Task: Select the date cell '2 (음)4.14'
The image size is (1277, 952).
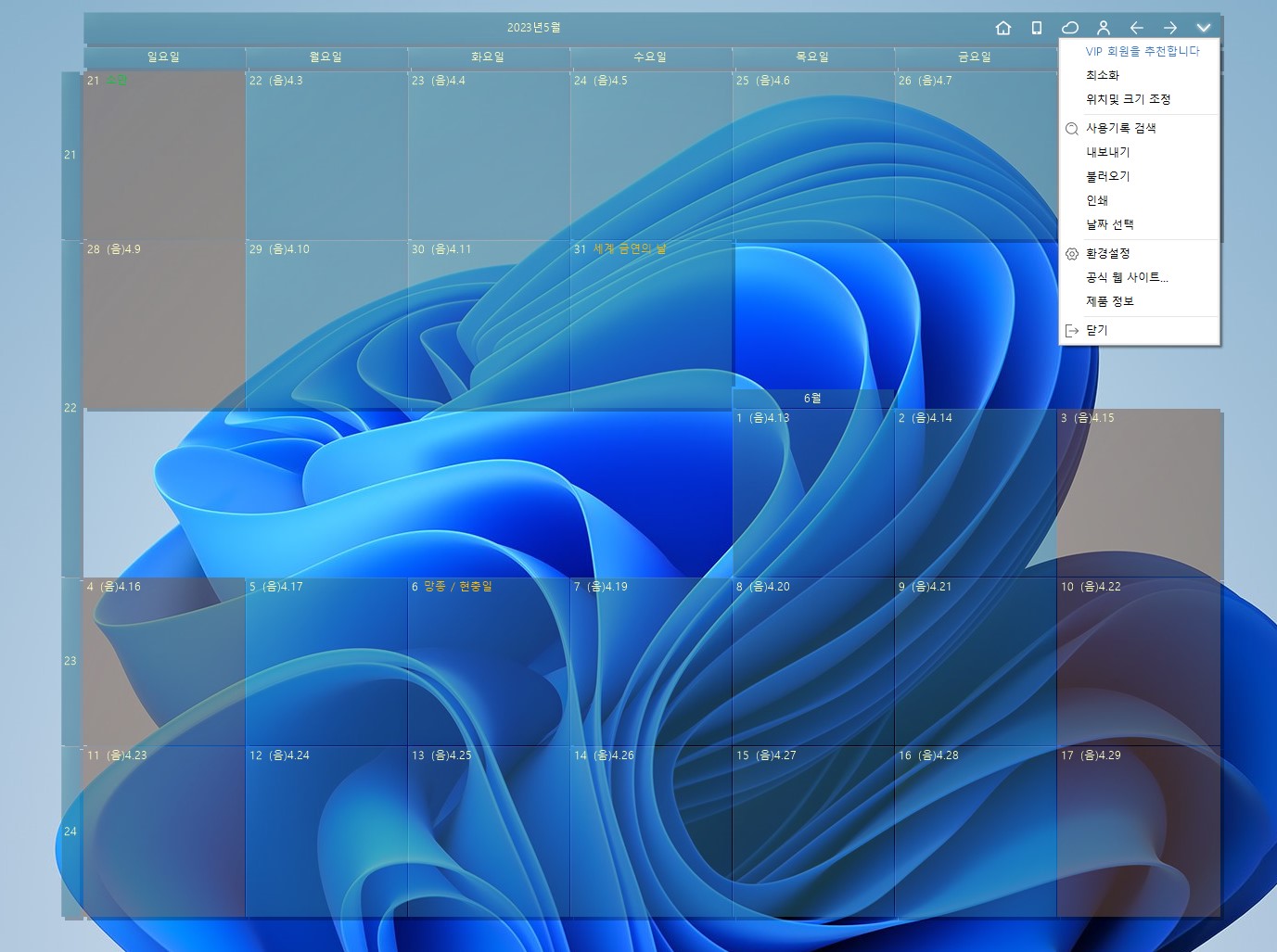Action: pos(976,493)
